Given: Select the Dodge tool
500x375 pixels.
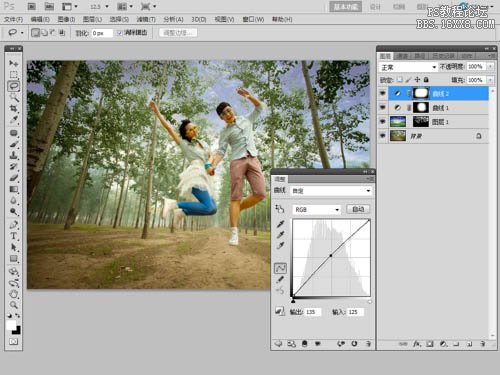Looking at the screenshot, I should click(14, 212).
